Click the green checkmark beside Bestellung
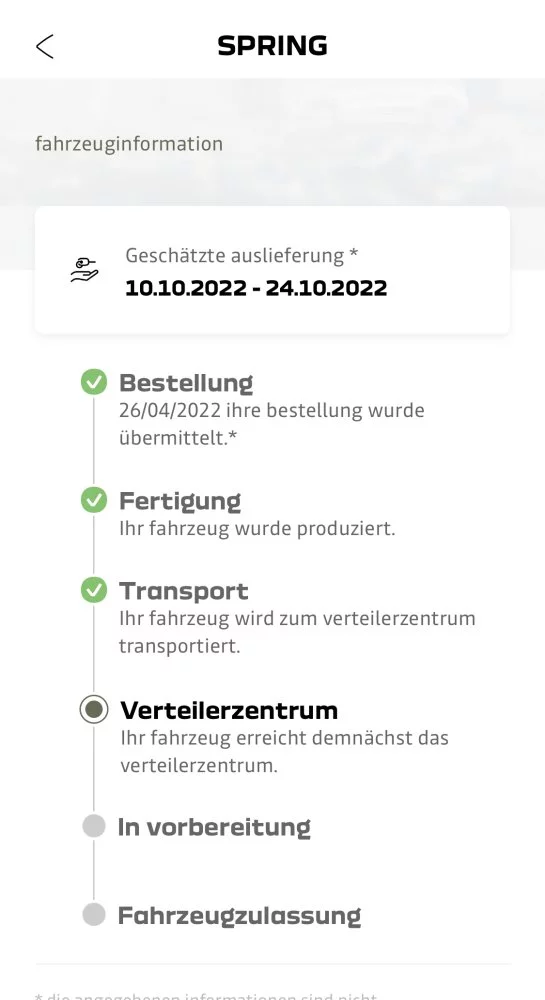The height and width of the screenshot is (1000, 545). click(94, 382)
